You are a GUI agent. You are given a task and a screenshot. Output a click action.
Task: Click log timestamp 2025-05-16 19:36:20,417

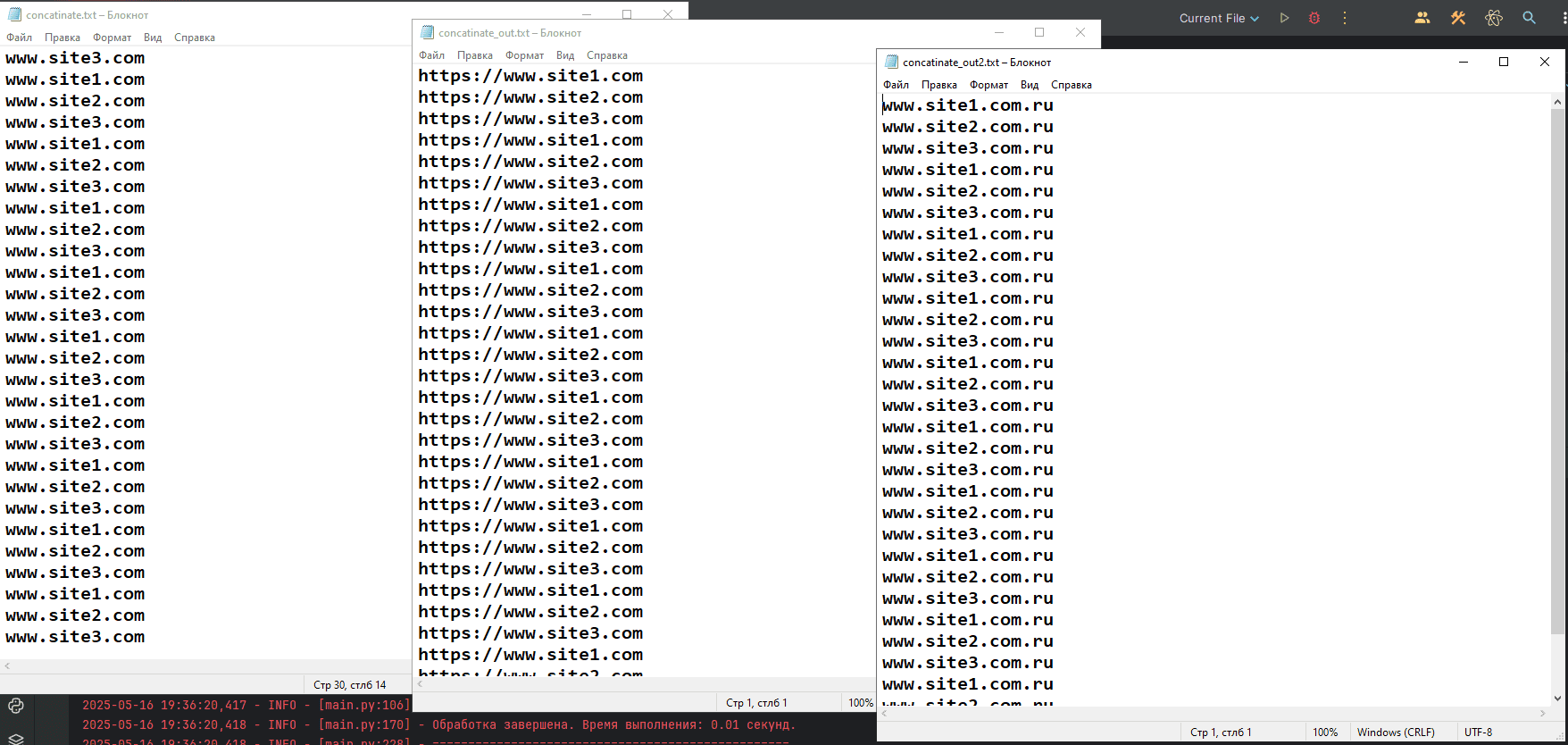pyautogui.click(x=164, y=705)
